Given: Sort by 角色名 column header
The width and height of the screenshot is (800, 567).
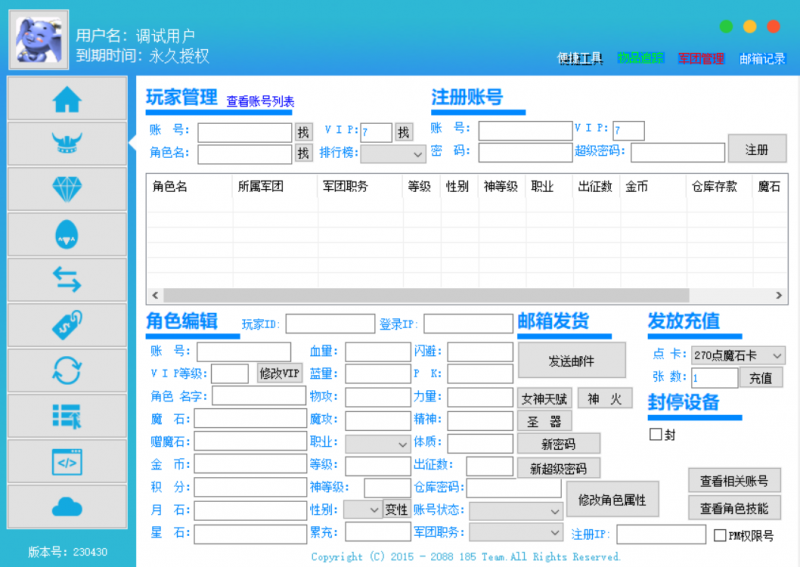Looking at the screenshot, I should coord(189,186).
